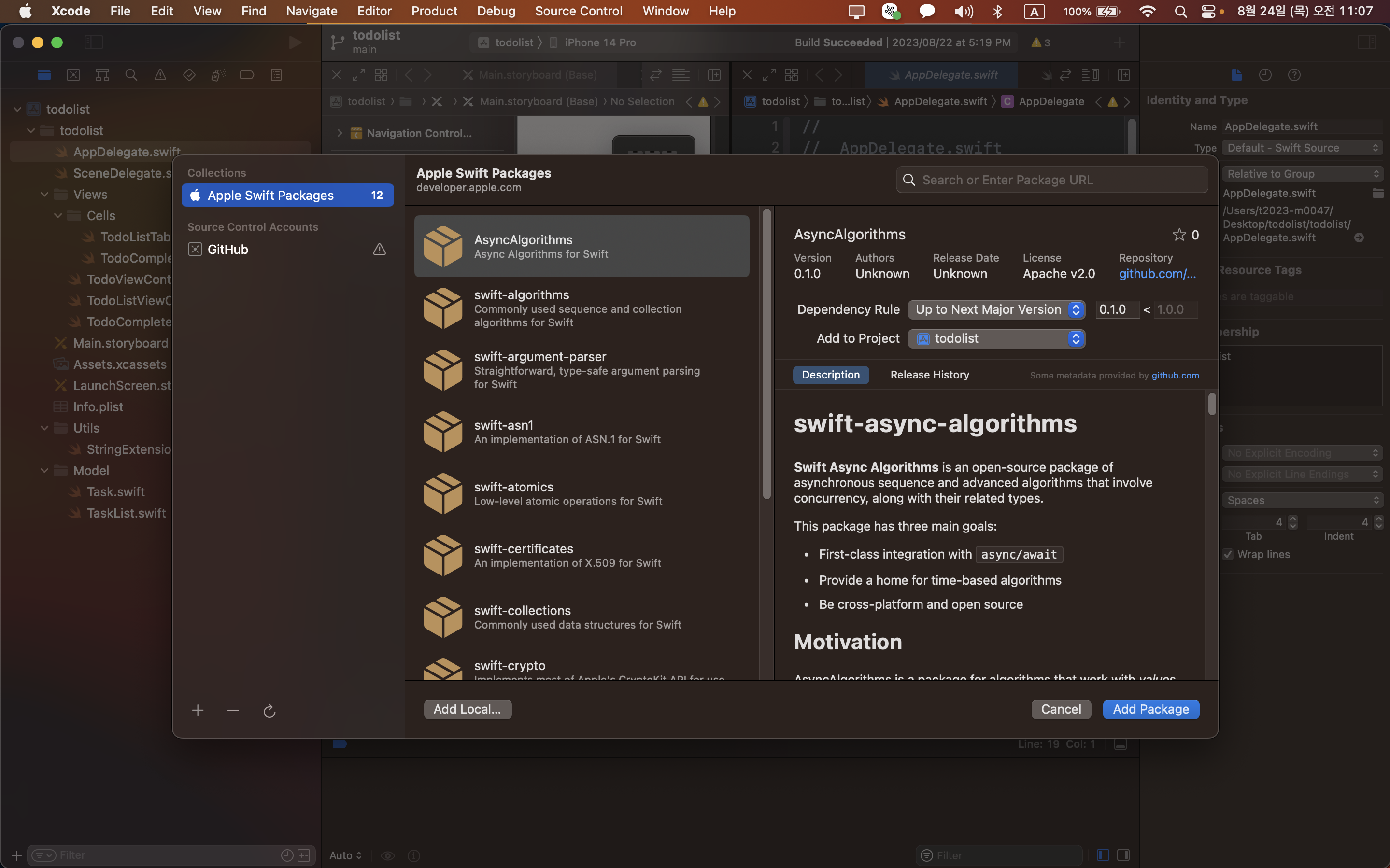1390x868 pixels.
Task: Open the debug navigator
Action: (218, 75)
